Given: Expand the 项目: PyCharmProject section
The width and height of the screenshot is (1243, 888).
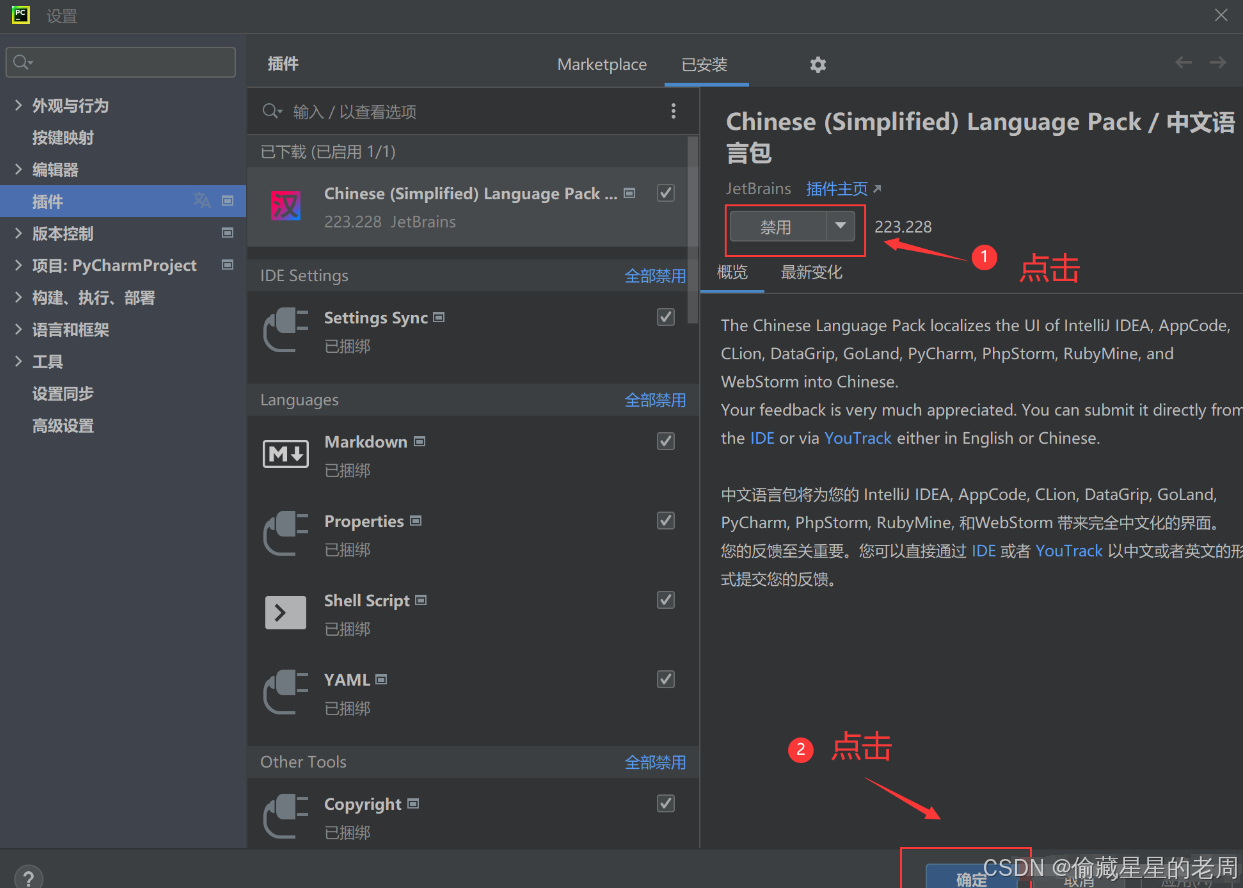Looking at the screenshot, I should pos(18,265).
